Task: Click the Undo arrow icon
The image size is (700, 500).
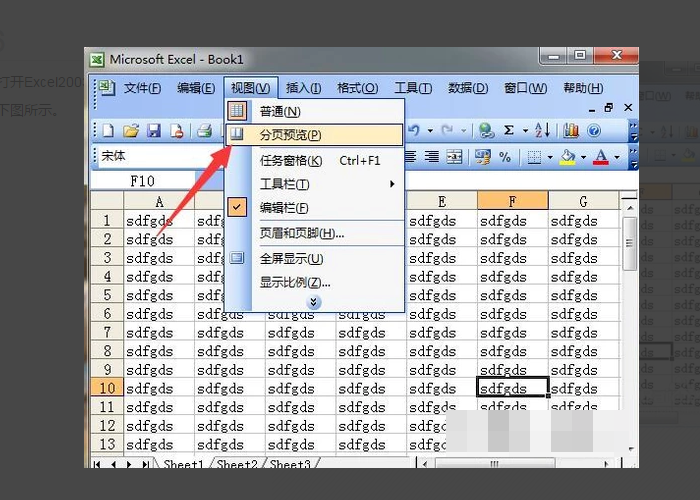Action: (x=414, y=130)
